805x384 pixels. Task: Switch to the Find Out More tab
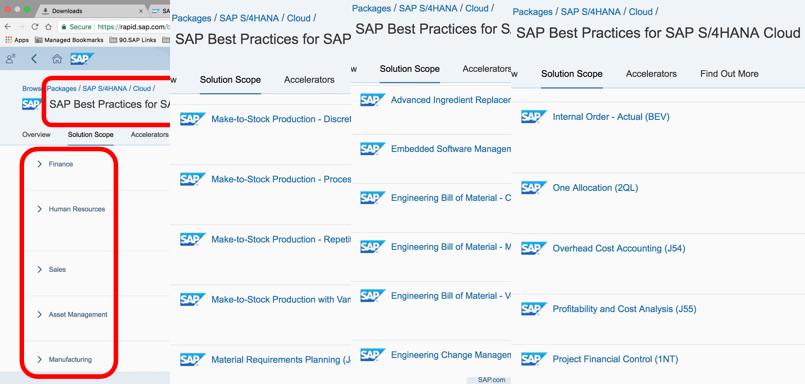coord(729,74)
